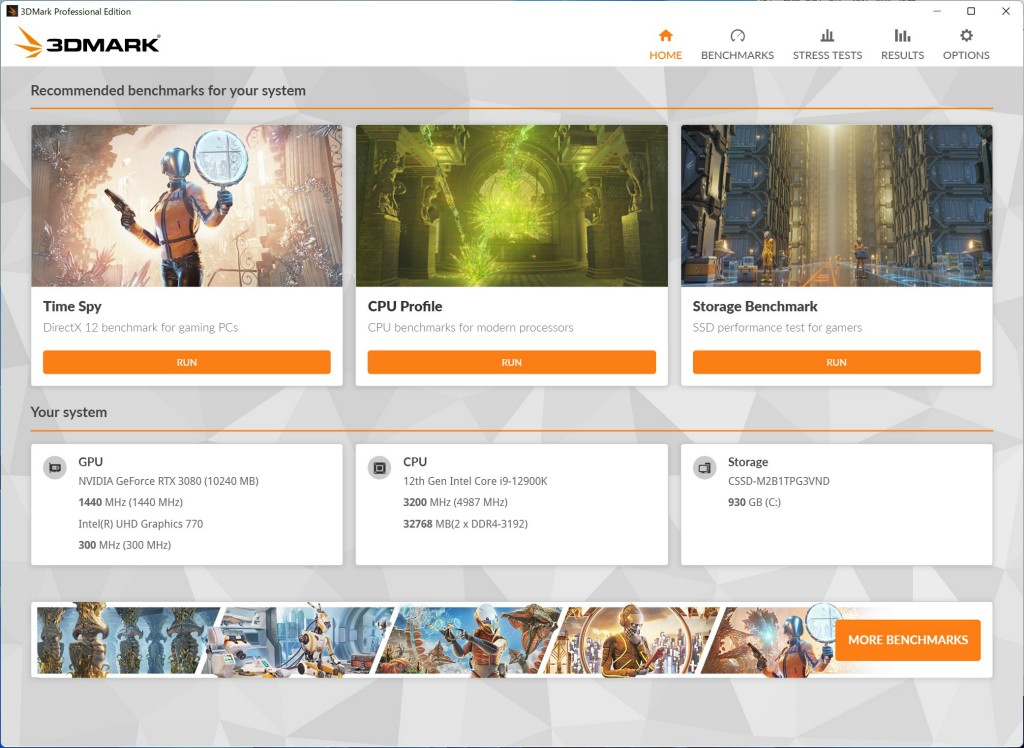Click the Home house icon
1024x748 pixels.
[665, 35]
